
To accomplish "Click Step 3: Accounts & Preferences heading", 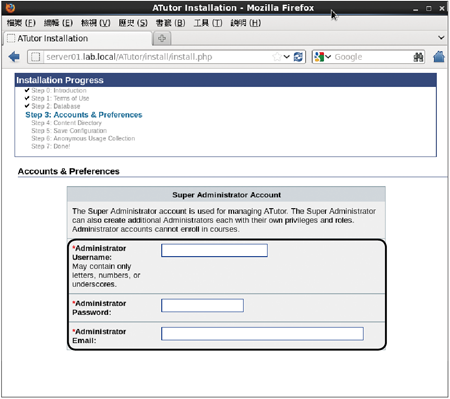I will (84, 115).
